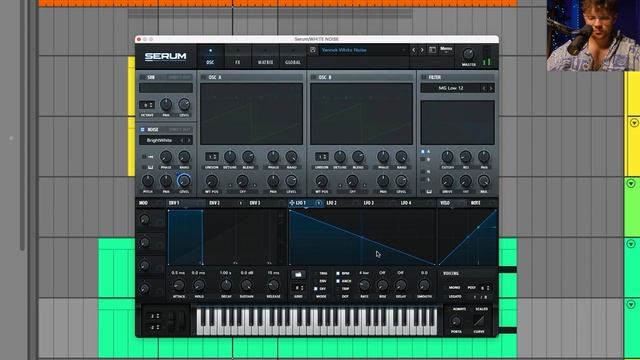Viewport: 640px width, 360px height.
Task: Click the LFO RATE knob
Action: tap(364, 285)
